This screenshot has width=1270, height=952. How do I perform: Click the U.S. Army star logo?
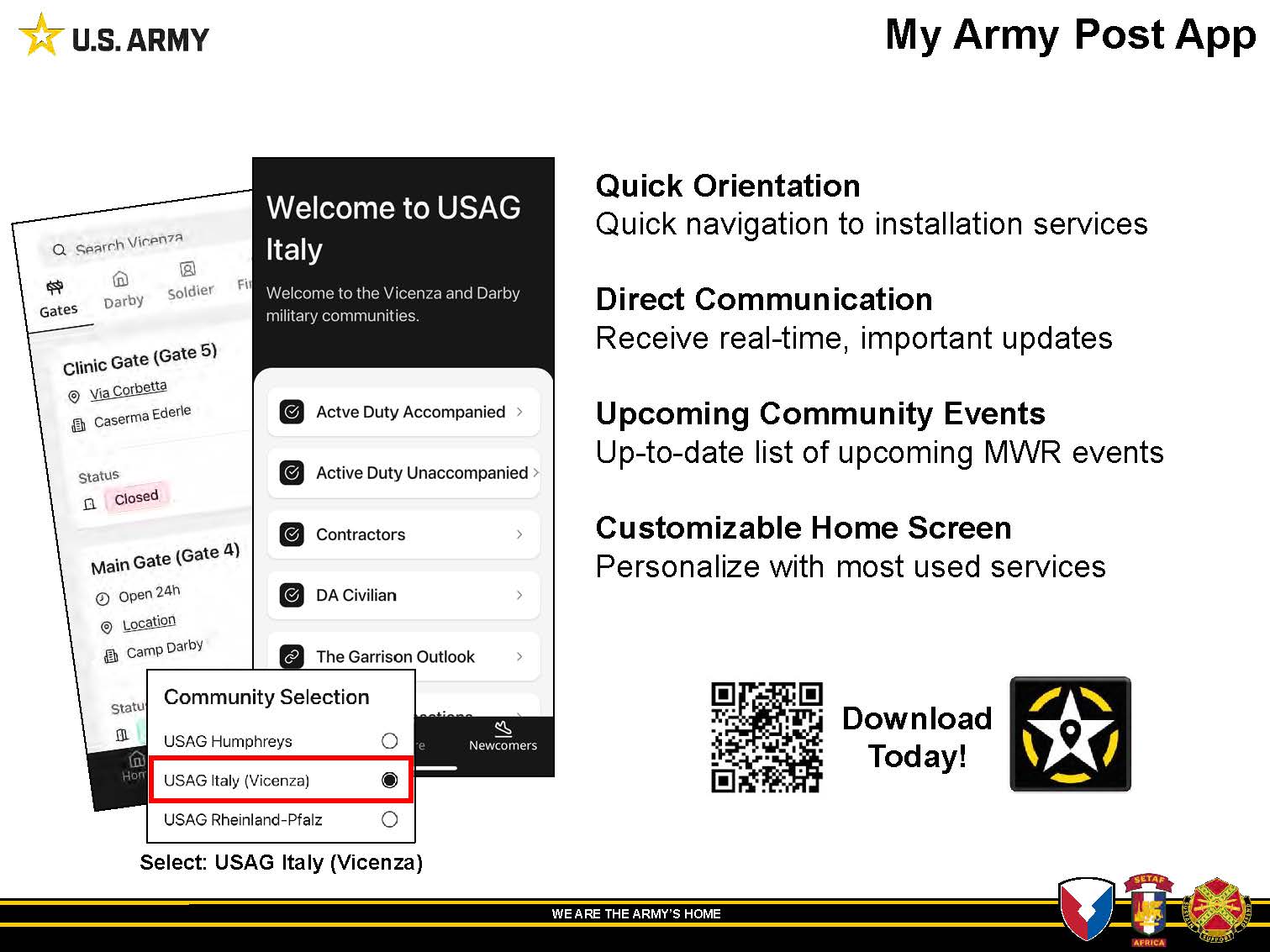click(x=40, y=36)
